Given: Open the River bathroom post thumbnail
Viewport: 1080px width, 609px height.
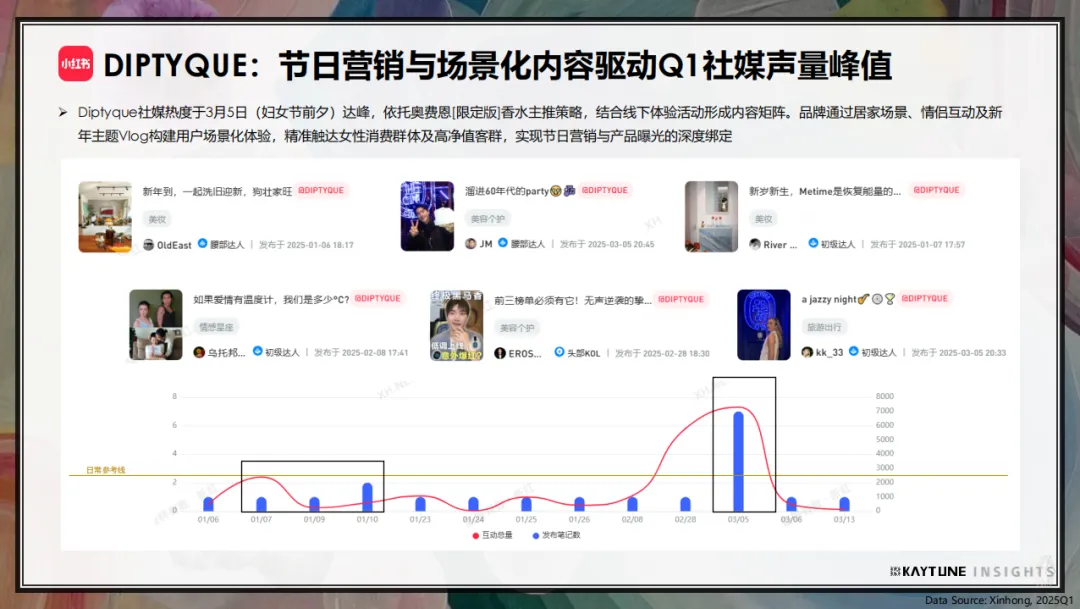Looking at the screenshot, I should [x=711, y=216].
